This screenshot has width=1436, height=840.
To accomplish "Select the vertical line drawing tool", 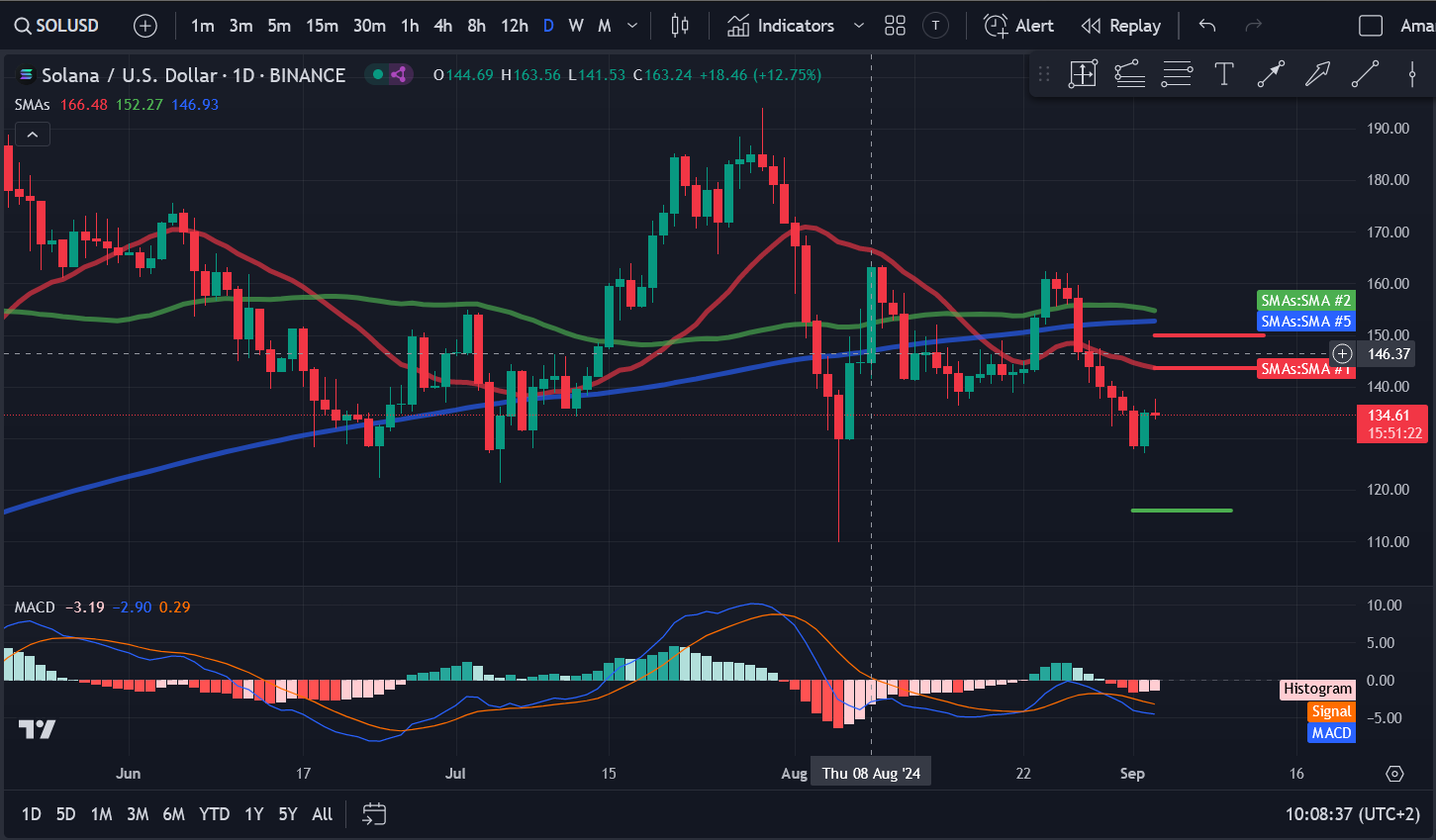I will click(1412, 74).
